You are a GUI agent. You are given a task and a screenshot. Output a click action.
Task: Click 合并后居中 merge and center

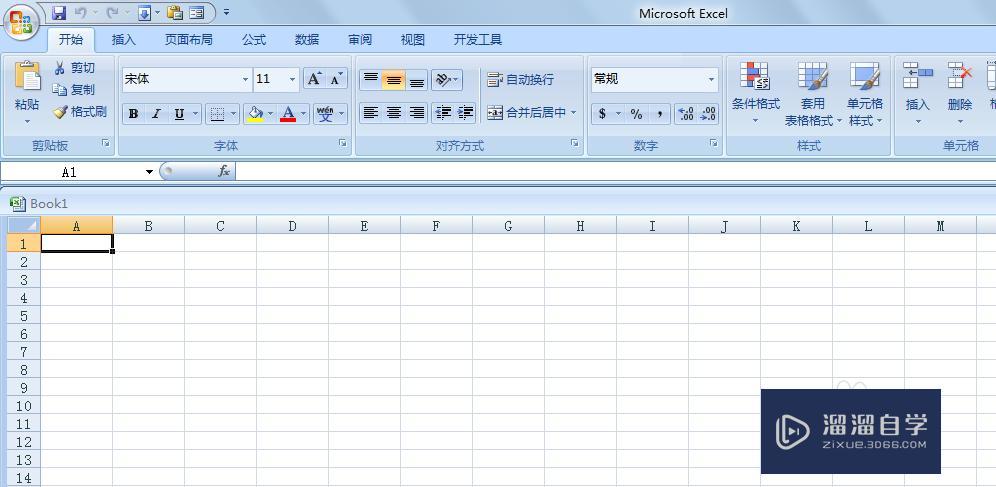coord(527,113)
